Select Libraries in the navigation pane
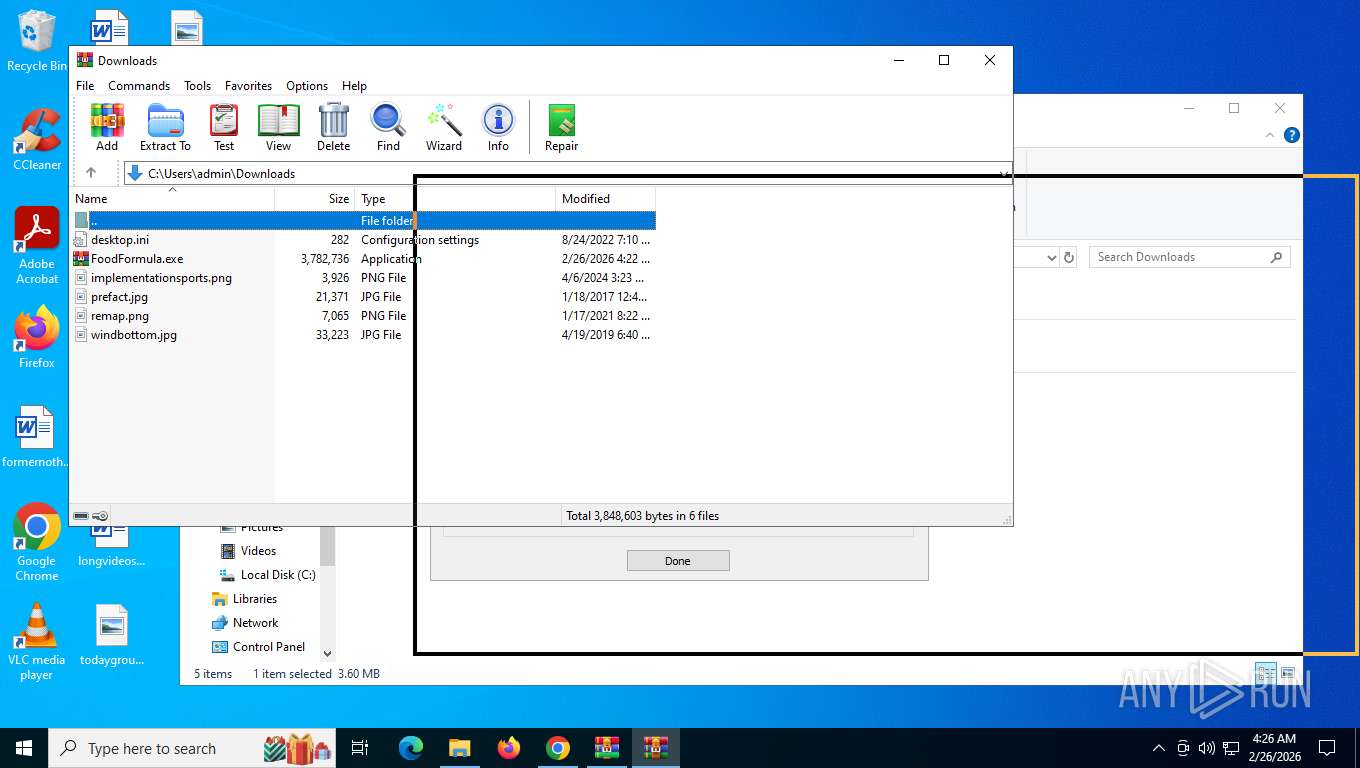1360x768 pixels. (x=255, y=599)
